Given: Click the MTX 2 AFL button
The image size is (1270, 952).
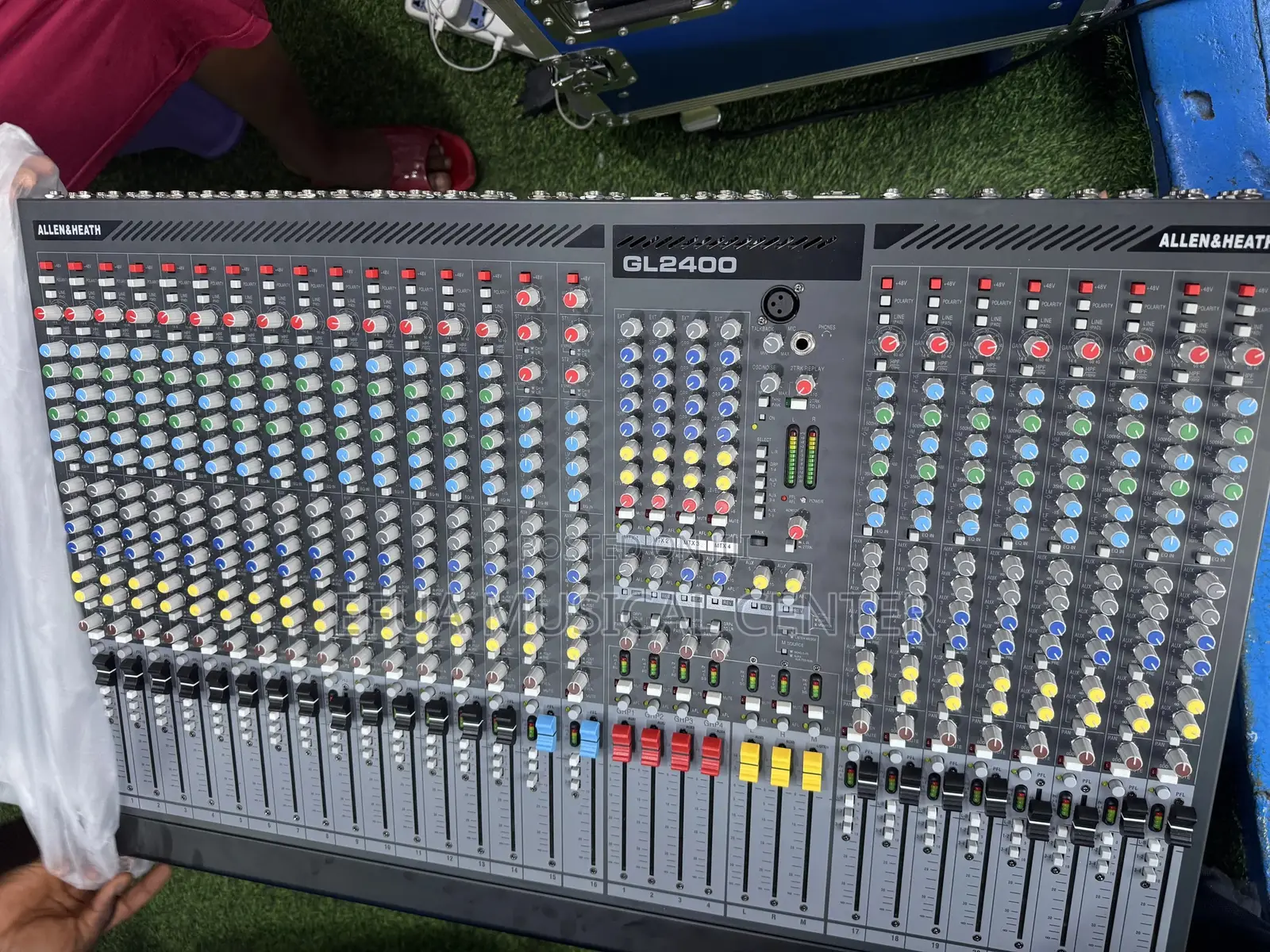Looking at the screenshot, I should click(656, 529).
